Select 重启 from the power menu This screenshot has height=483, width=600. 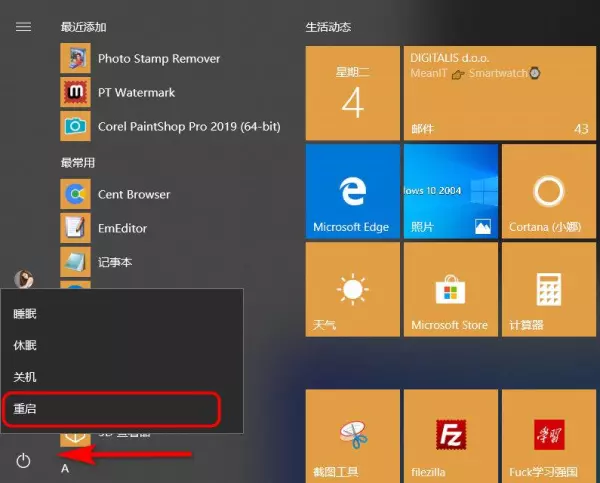point(122,409)
